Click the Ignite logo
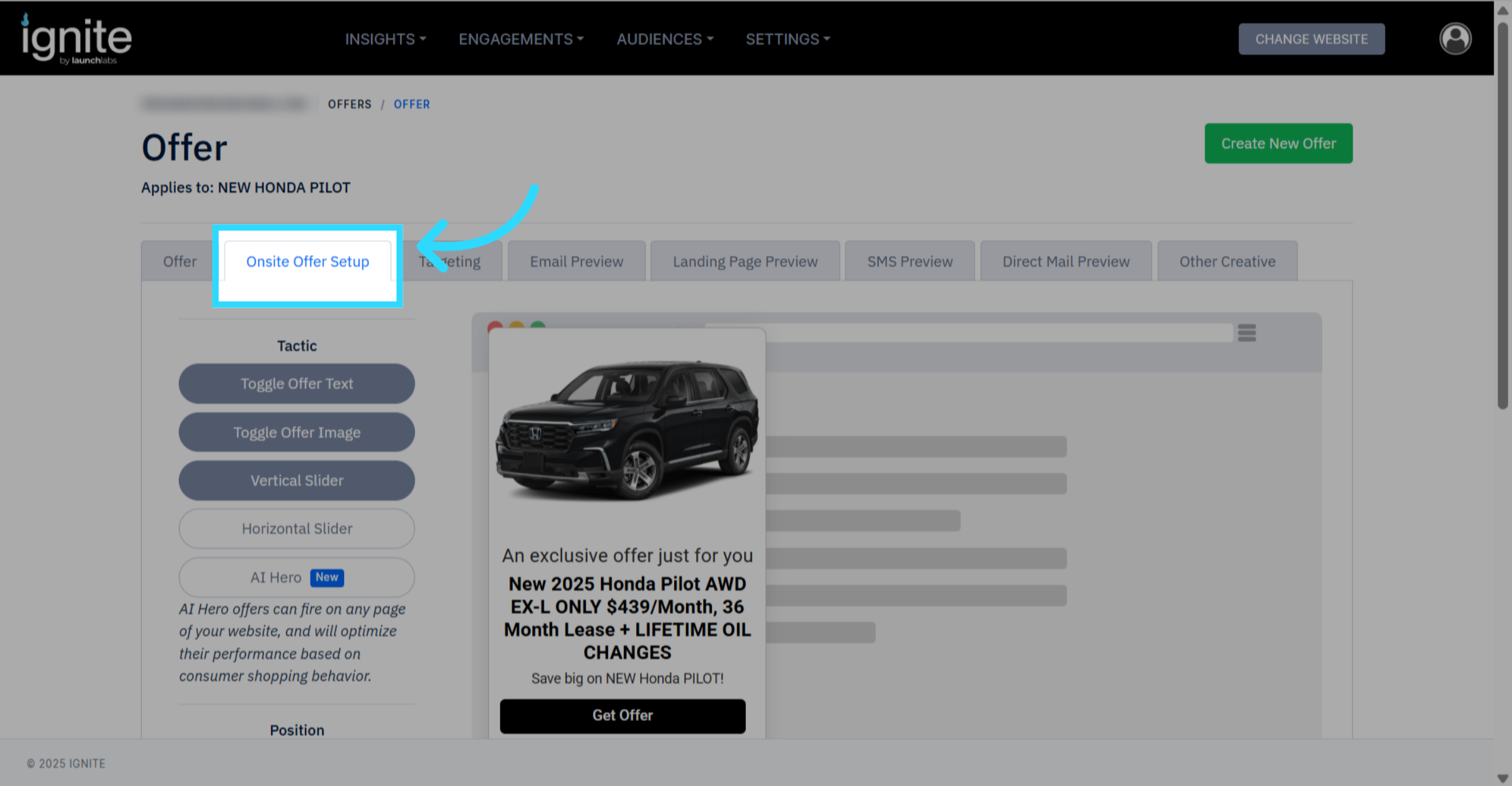The height and width of the screenshot is (786, 1512). pyautogui.click(x=76, y=39)
